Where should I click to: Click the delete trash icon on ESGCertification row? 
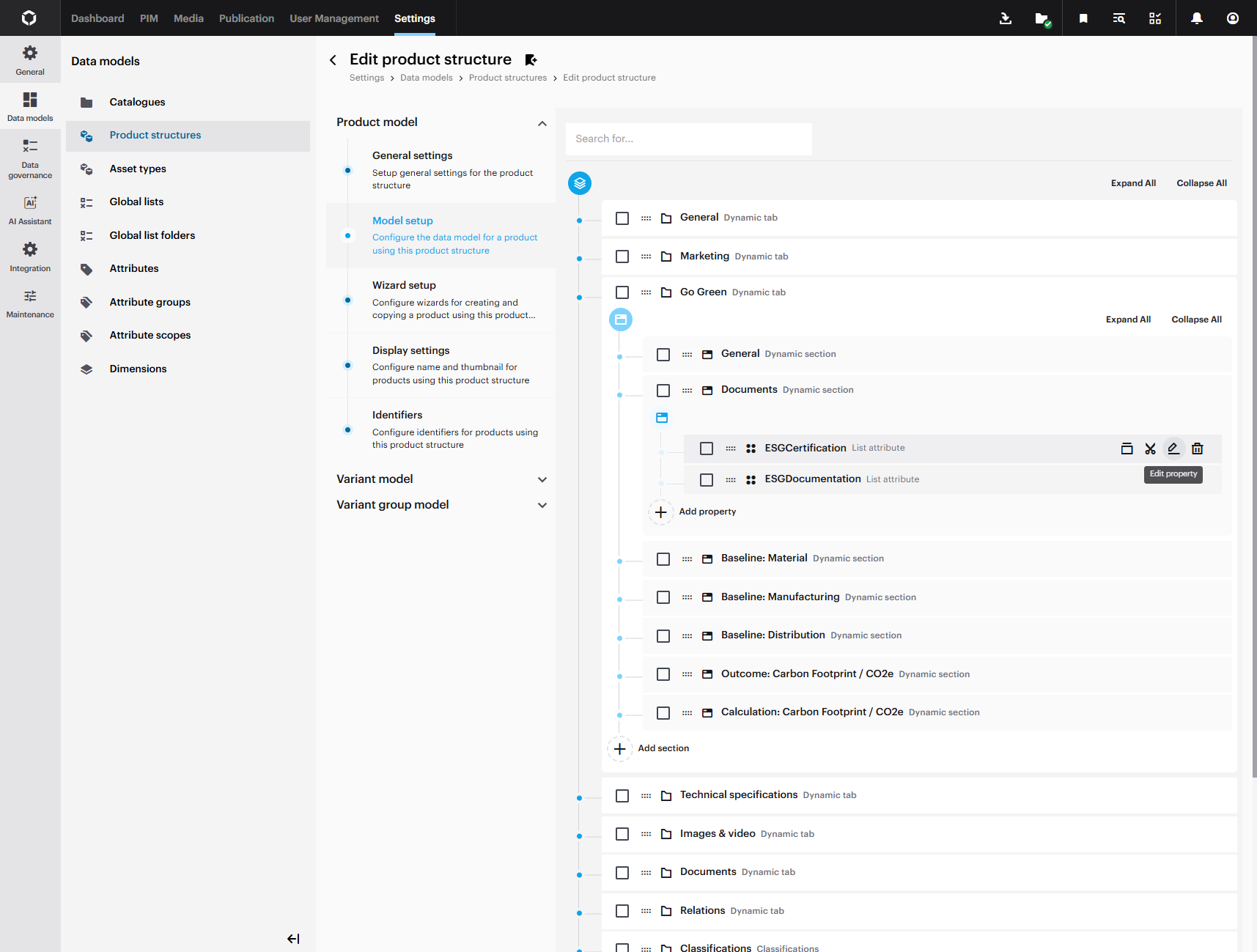[1197, 449]
